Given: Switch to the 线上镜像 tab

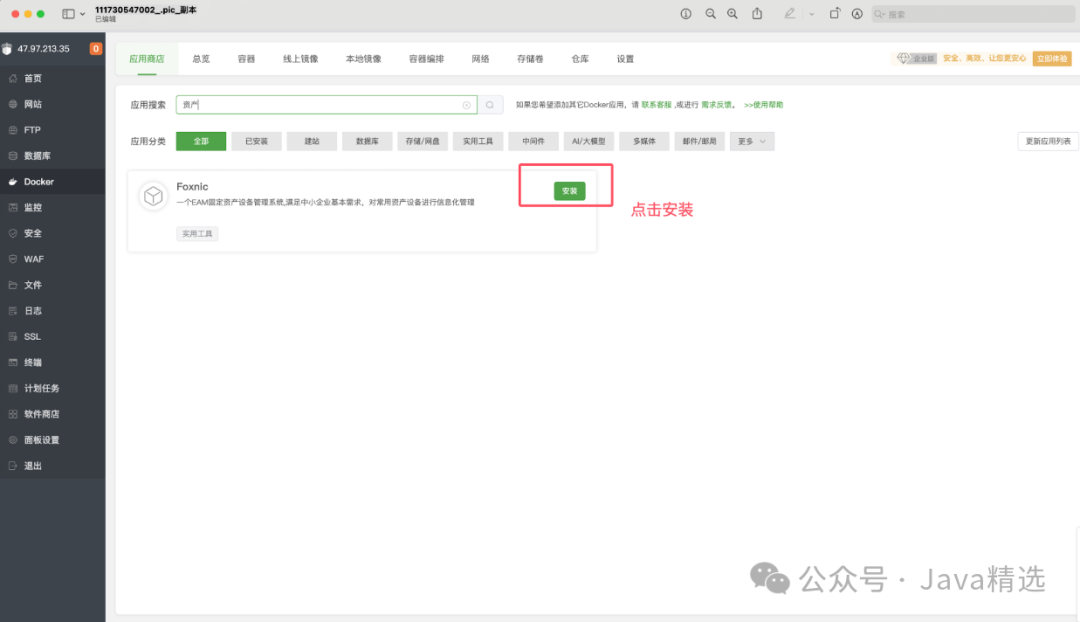Looking at the screenshot, I should 300,59.
